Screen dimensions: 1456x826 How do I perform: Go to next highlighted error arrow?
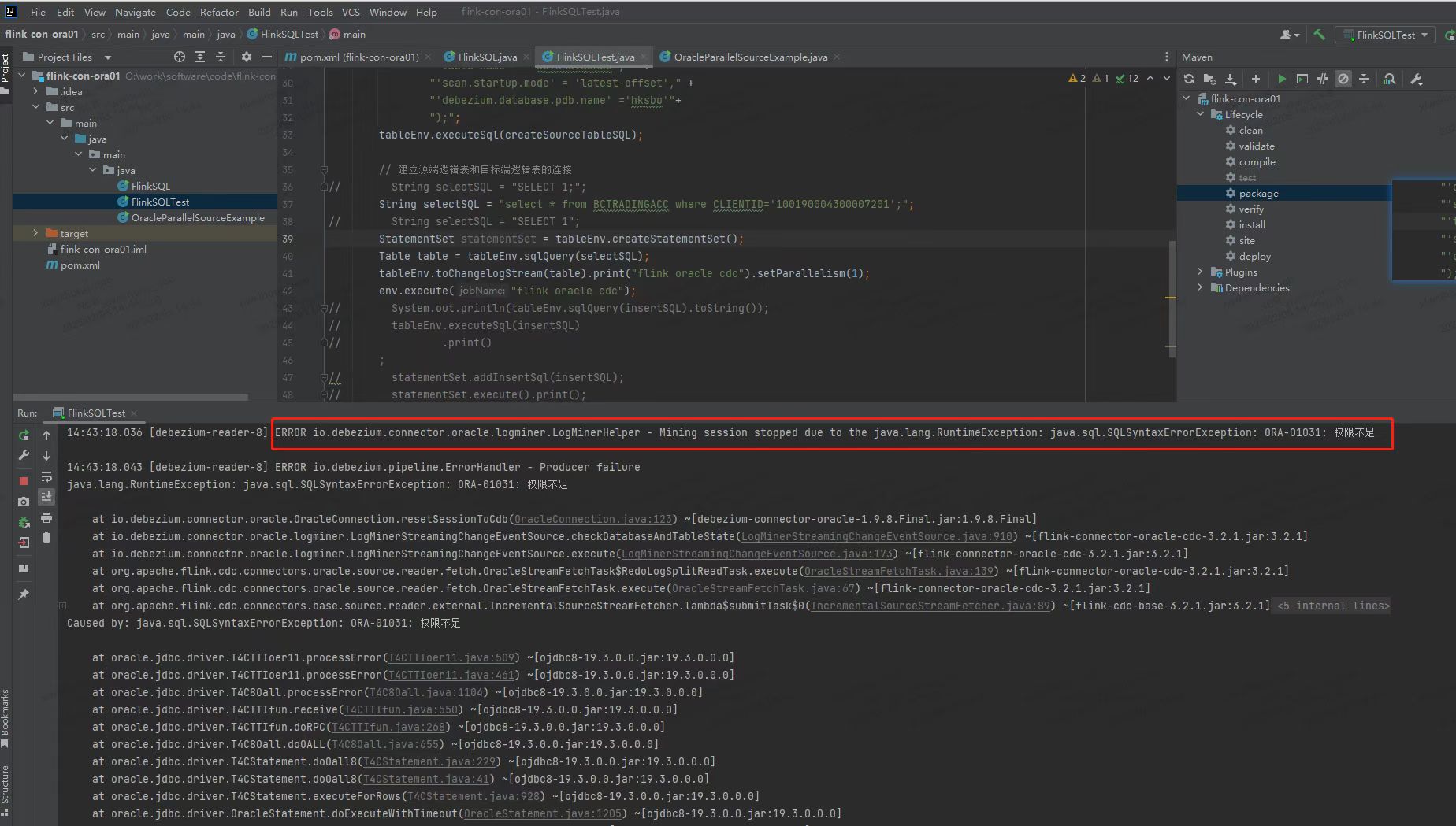point(1167,78)
